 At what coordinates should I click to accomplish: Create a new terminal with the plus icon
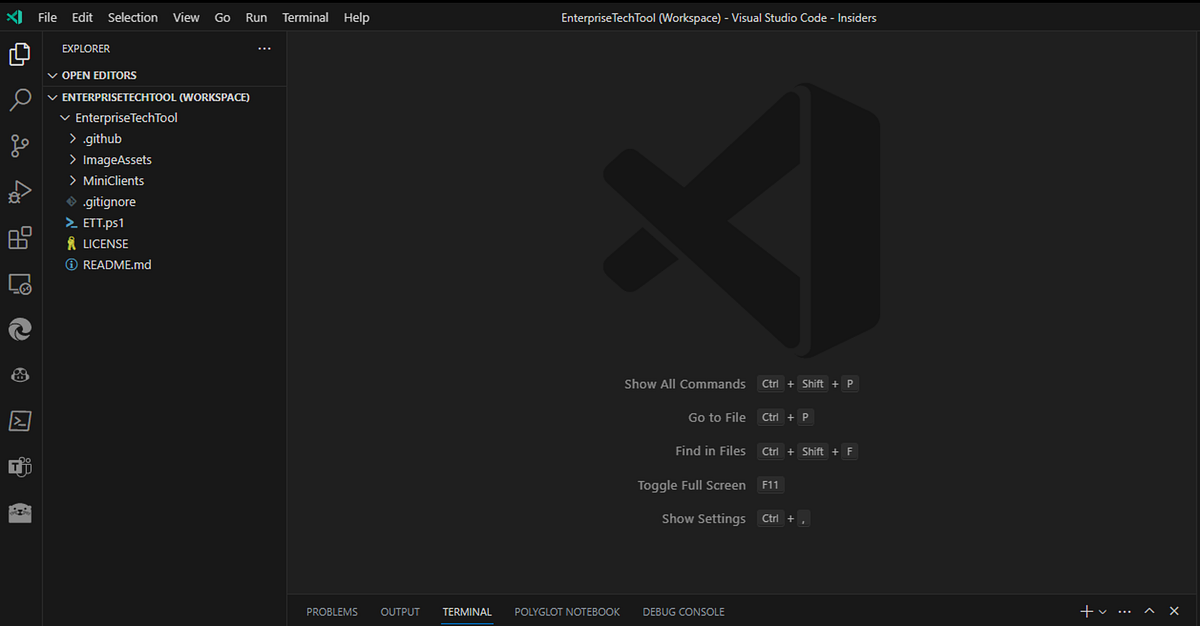click(1086, 610)
